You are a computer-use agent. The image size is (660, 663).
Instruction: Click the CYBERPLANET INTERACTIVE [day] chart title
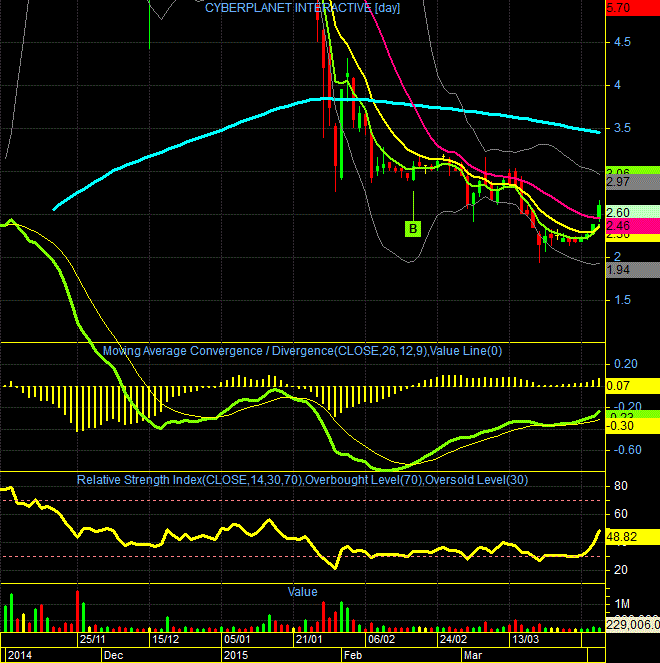(x=302, y=8)
